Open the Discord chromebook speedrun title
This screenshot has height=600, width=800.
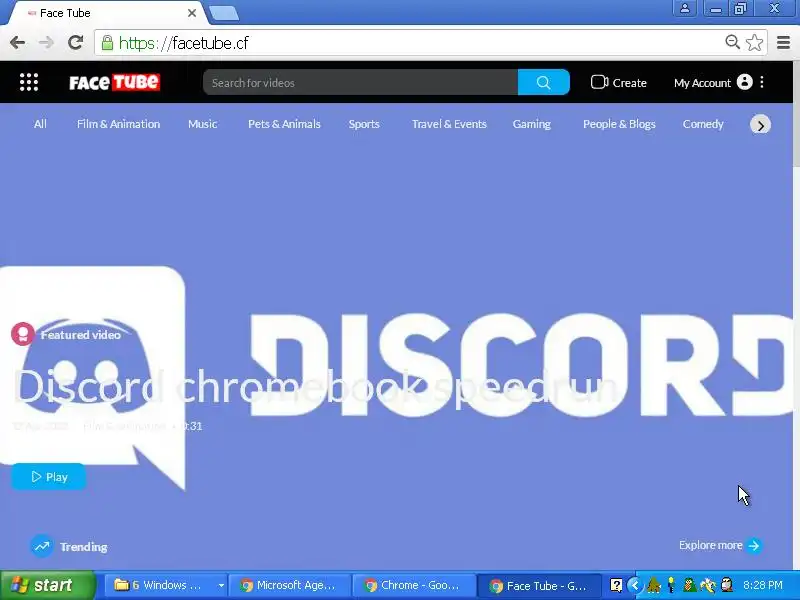(315, 386)
